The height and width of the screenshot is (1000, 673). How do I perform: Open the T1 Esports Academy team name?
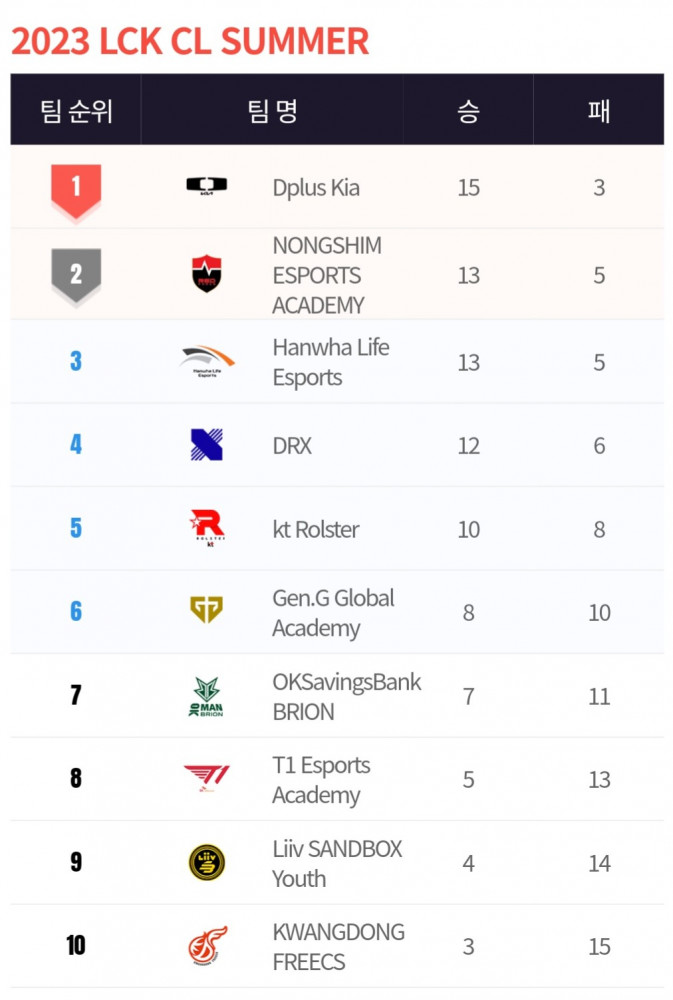pyautogui.click(x=322, y=780)
